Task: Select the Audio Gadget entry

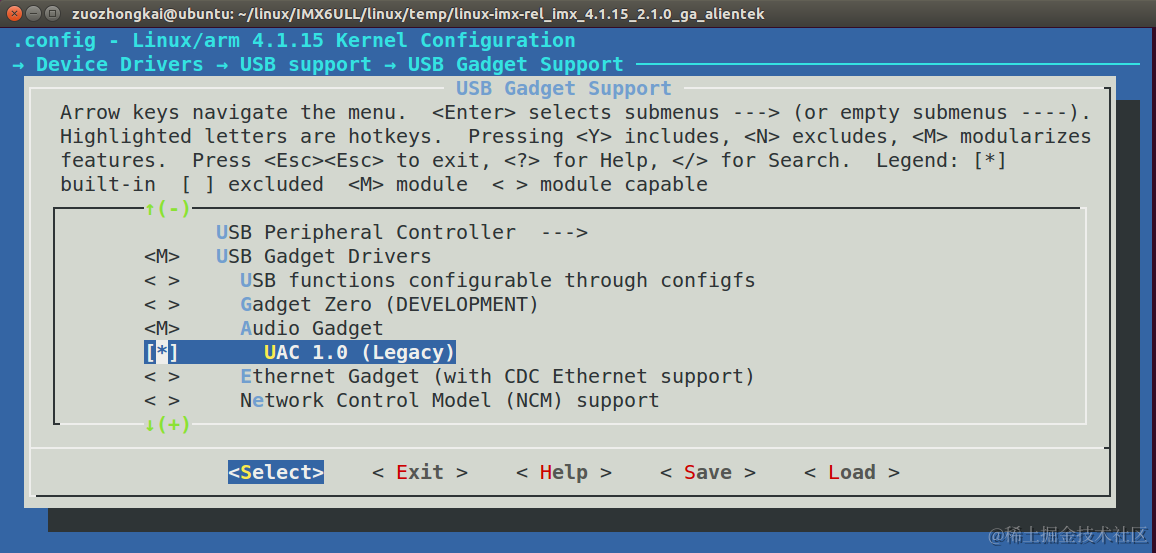Action: click(x=312, y=329)
